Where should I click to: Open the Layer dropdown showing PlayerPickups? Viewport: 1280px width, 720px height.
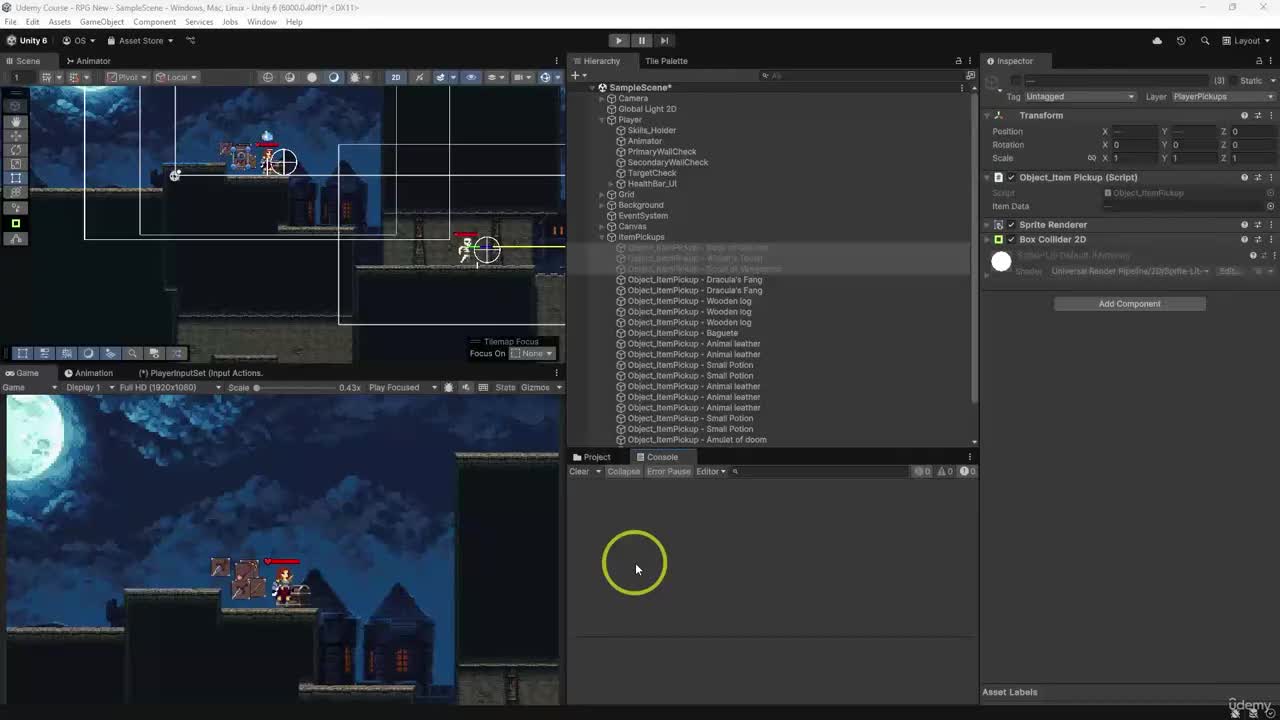point(1223,97)
